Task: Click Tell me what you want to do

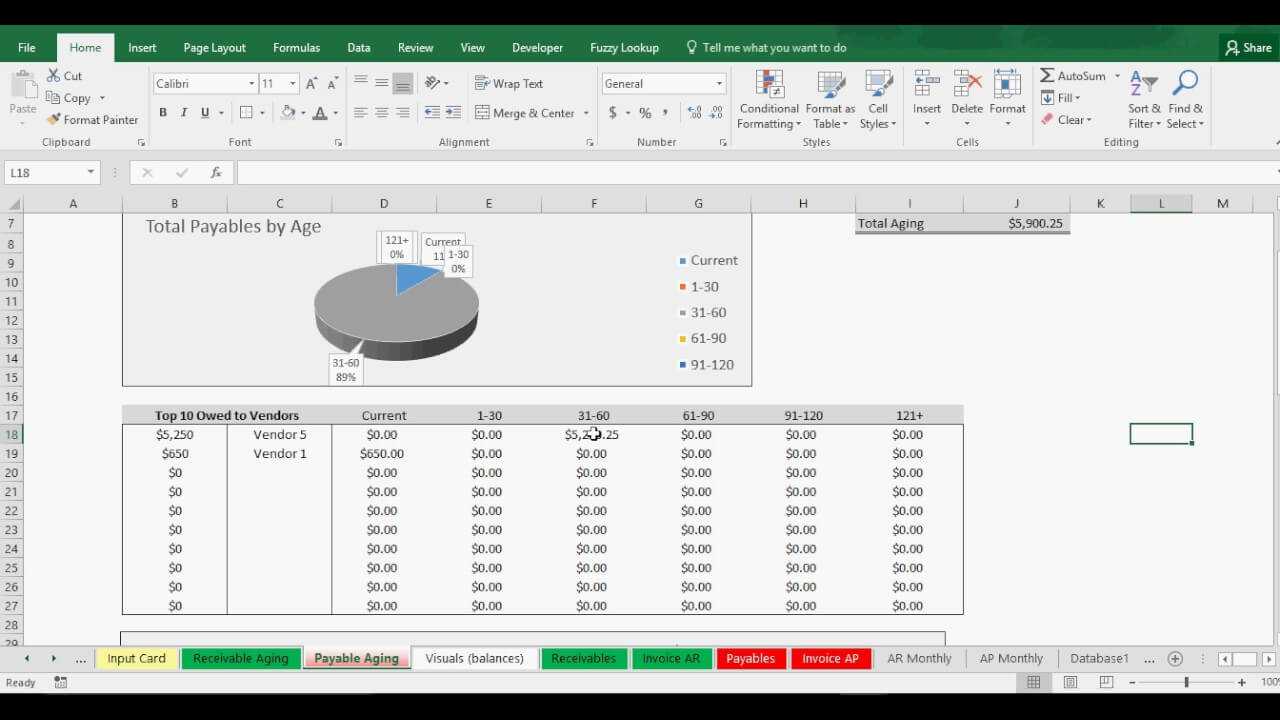Action: point(773,48)
